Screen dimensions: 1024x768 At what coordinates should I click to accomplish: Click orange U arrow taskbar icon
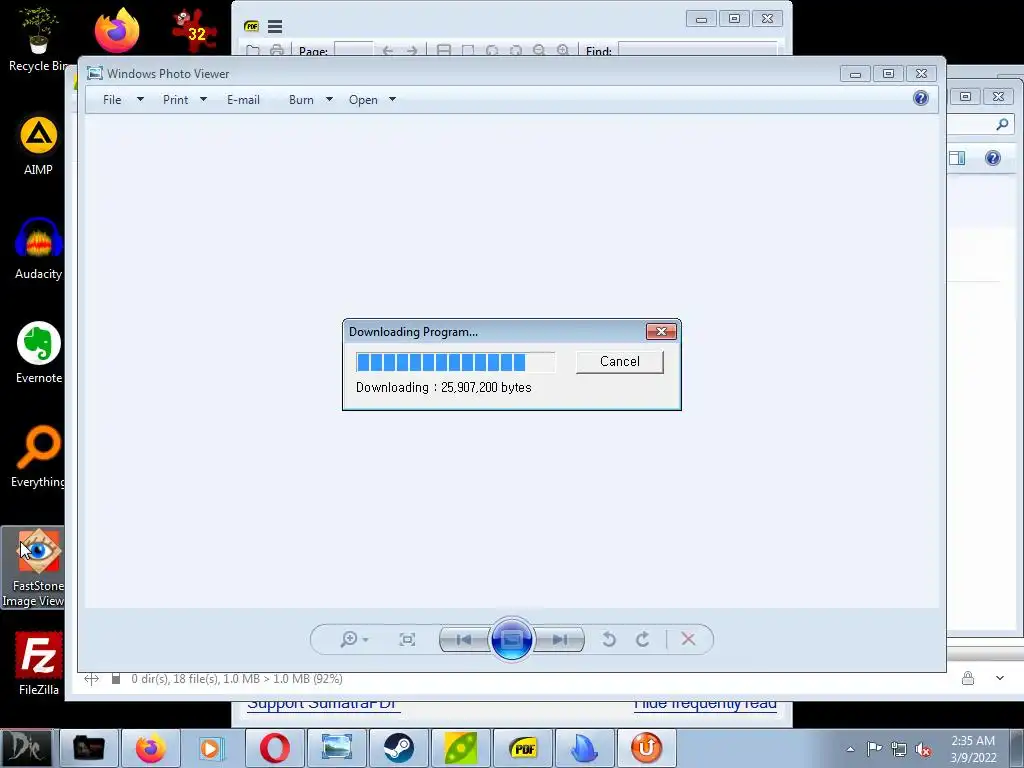[646, 748]
